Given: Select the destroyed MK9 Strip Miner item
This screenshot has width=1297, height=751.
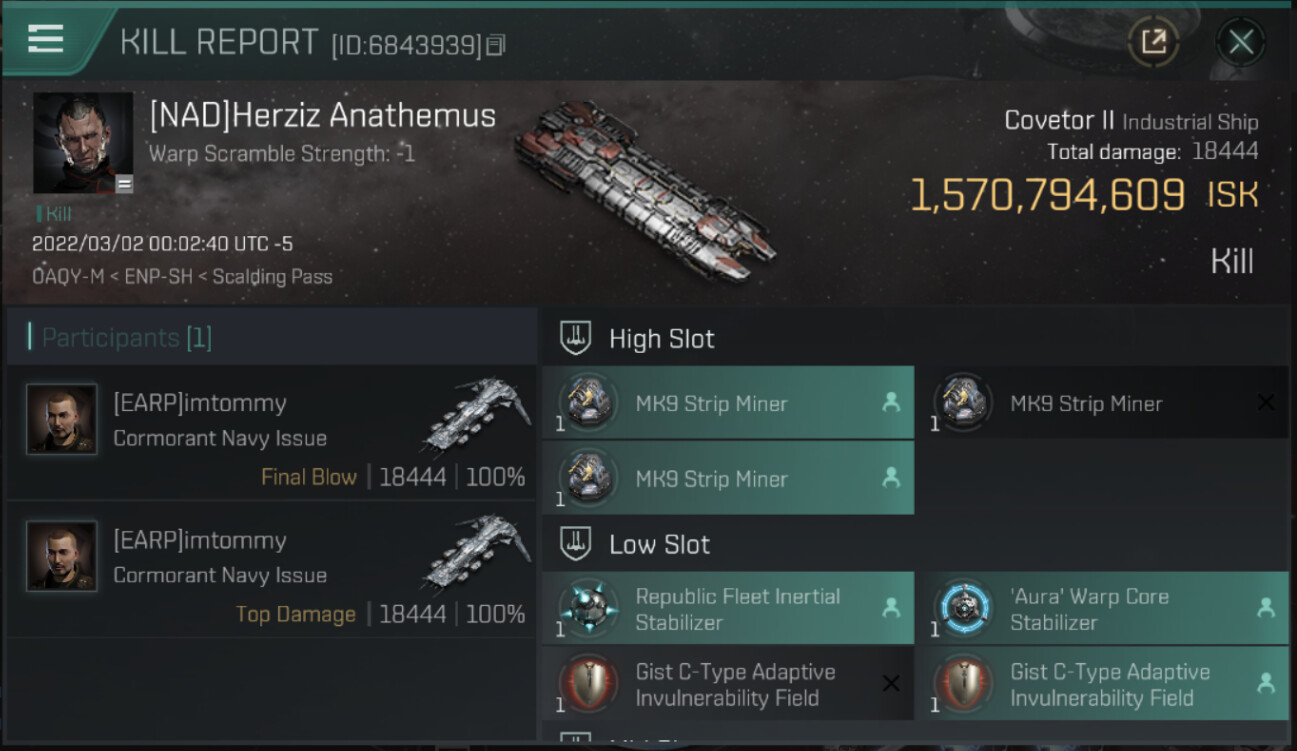Looking at the screenshot, I should click(1100, 403).
